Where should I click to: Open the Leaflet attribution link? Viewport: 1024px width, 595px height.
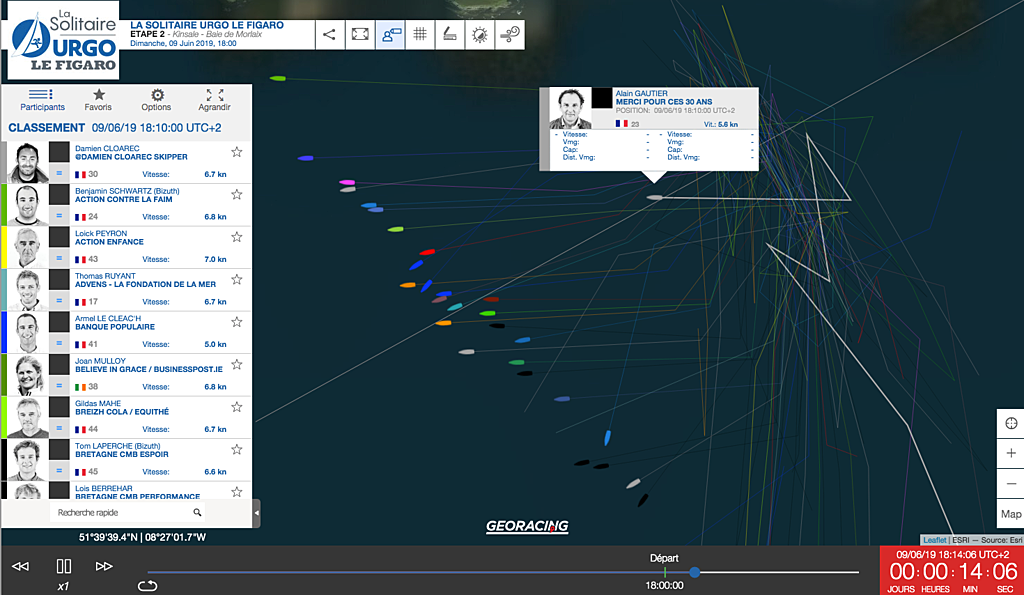tap(935, 540)
